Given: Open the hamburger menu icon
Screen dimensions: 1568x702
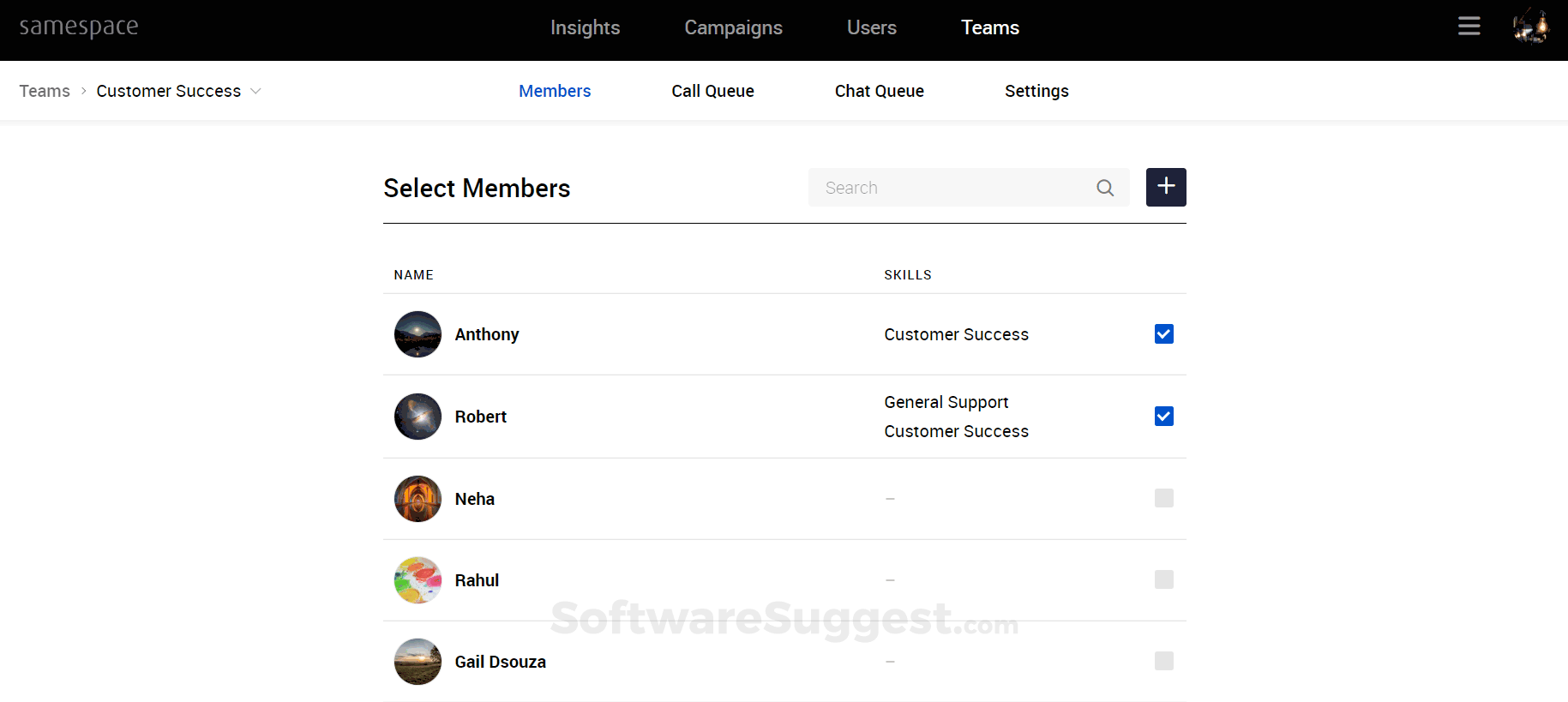Looking at the screenshot, I should tap(1469, 27).
